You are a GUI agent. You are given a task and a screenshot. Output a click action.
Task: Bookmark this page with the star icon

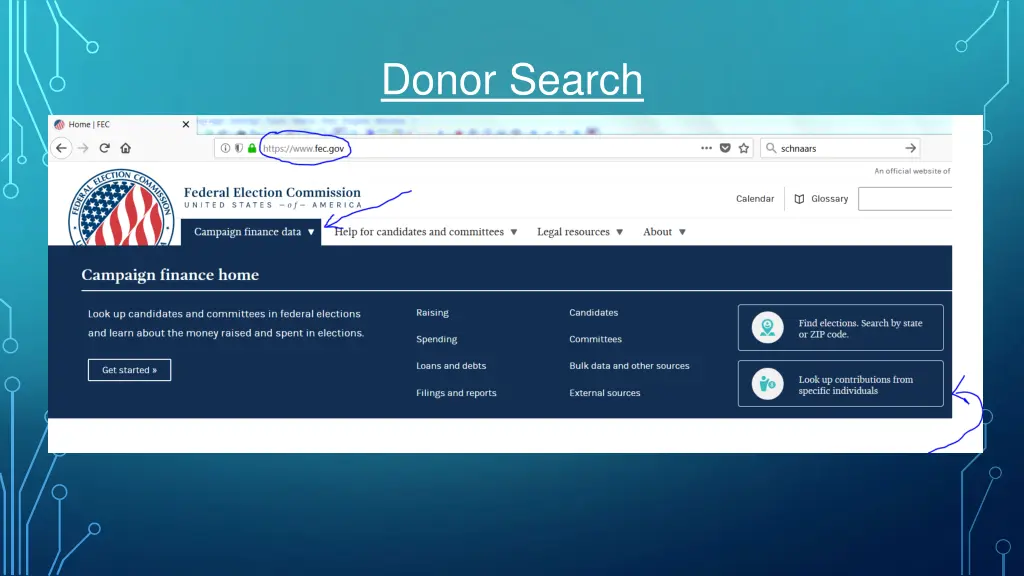coord(744,148)
